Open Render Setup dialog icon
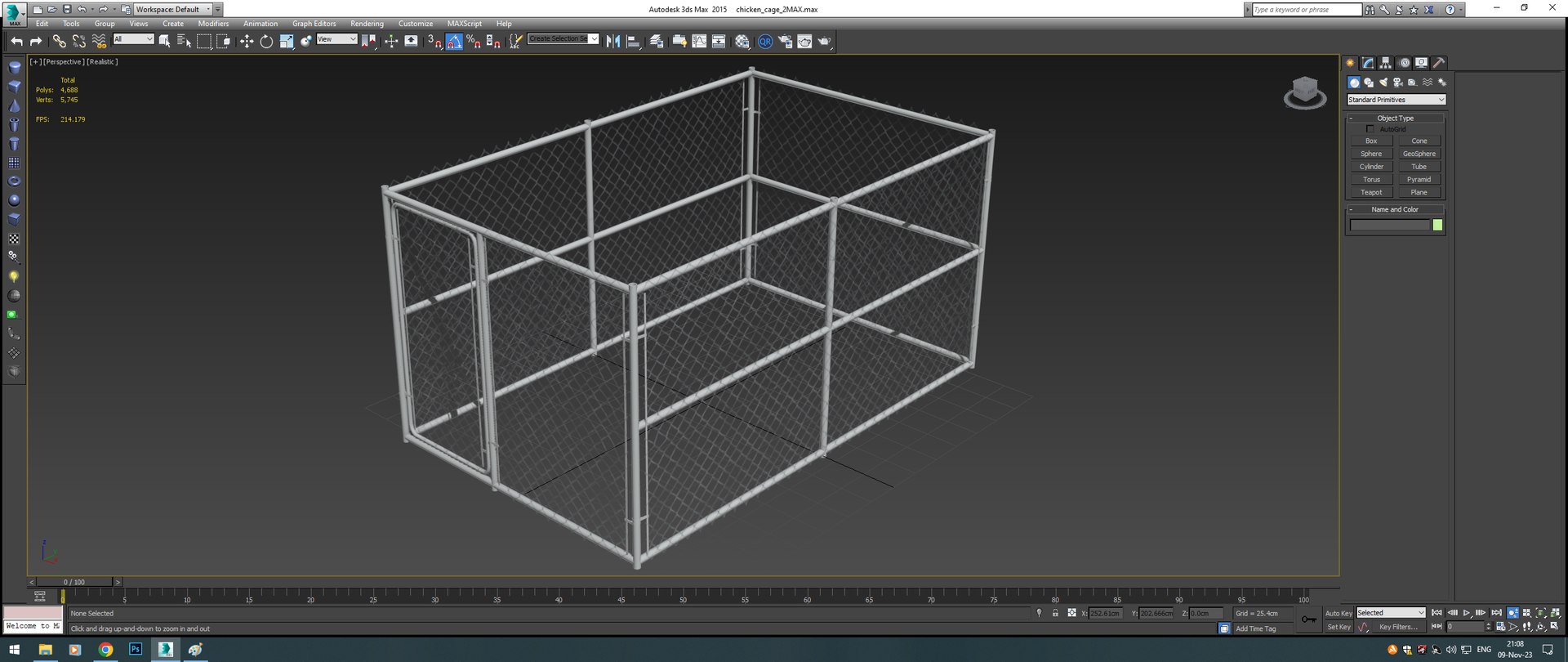Viewport: 1568px width, 662px height. click(785, 41)
